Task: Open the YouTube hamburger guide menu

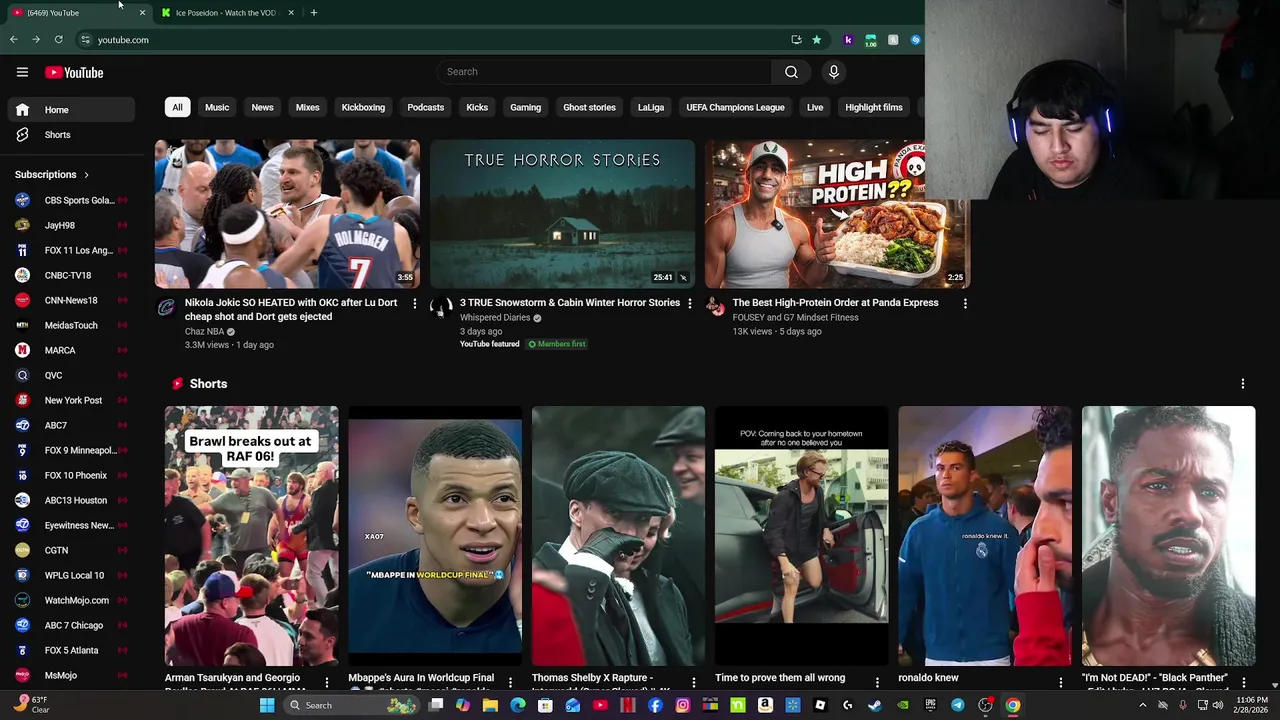Action: 22,72
